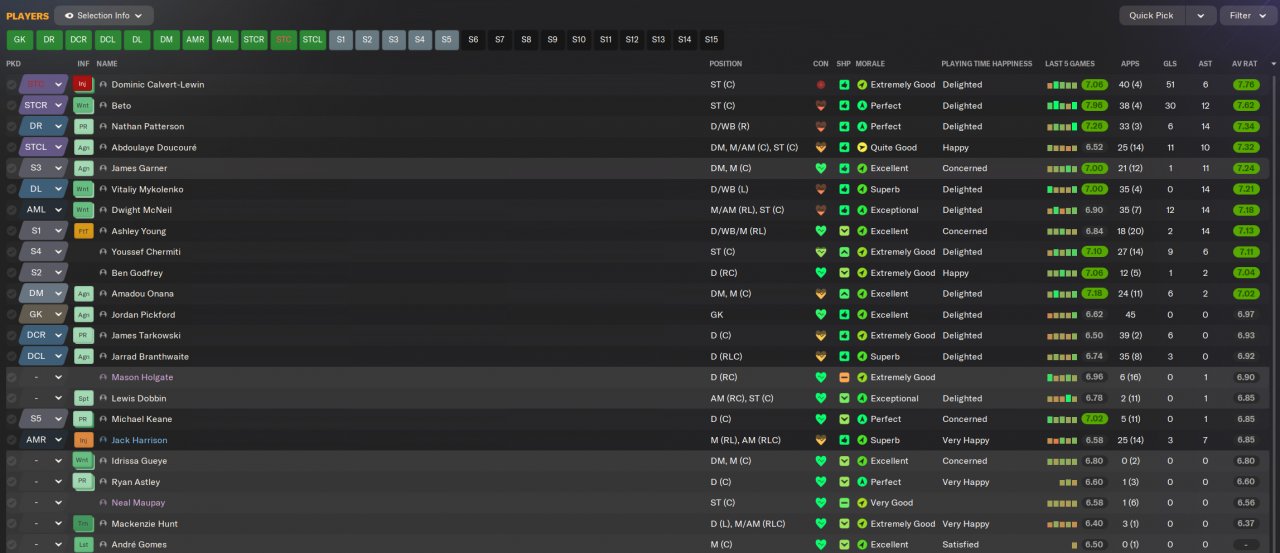Click the PR badge next to Nathan Patterson
The height and width of the screenshot is (553, 1280).
[x=84, y=127]
